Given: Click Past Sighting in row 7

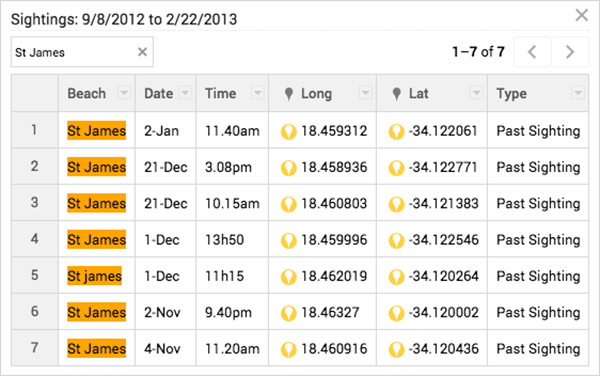Looking at the screenshot, I should tap(538, 349).
